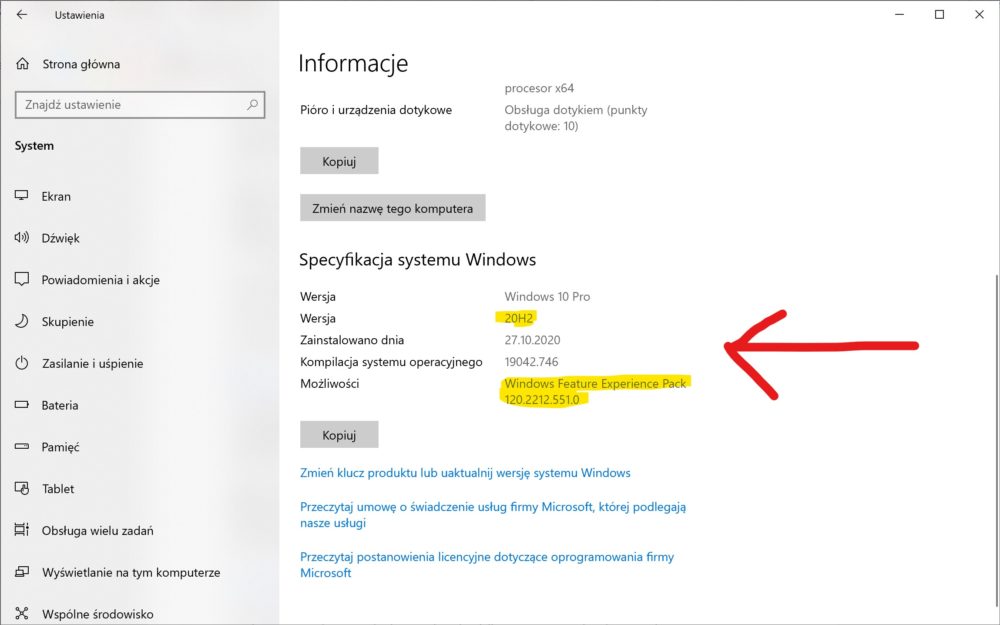This screenshot has height=625, width=1000.
Task: Open Przeczytaj umowę o świadczenie usług link
Action: tap(493, 515)
